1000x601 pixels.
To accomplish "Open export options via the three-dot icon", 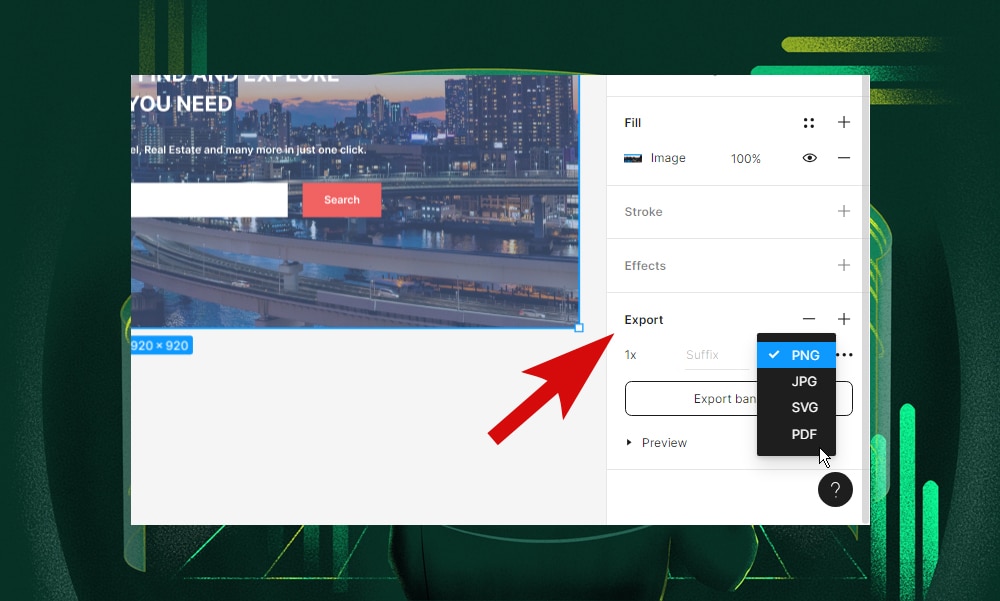I will (x=846, y=355).
